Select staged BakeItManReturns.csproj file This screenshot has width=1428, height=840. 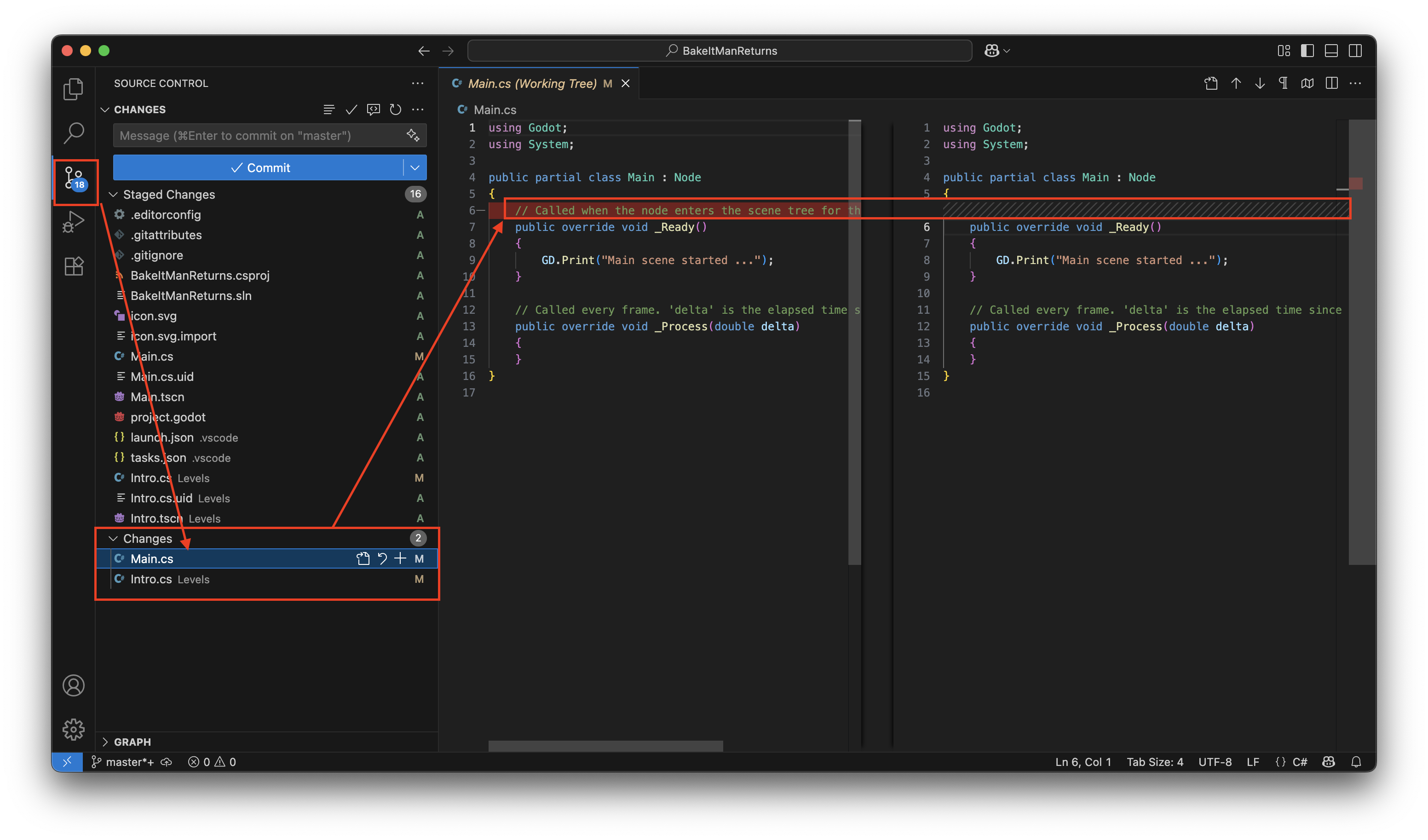pos(266,276)
